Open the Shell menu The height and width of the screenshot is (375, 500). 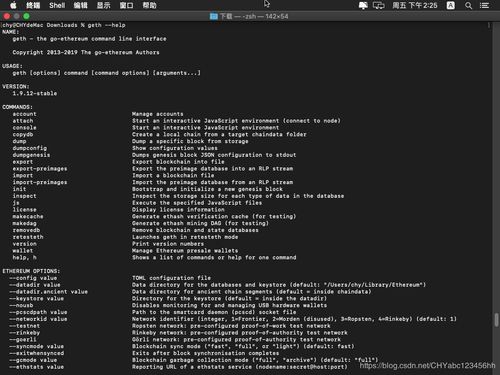click(x=57, y=5)
